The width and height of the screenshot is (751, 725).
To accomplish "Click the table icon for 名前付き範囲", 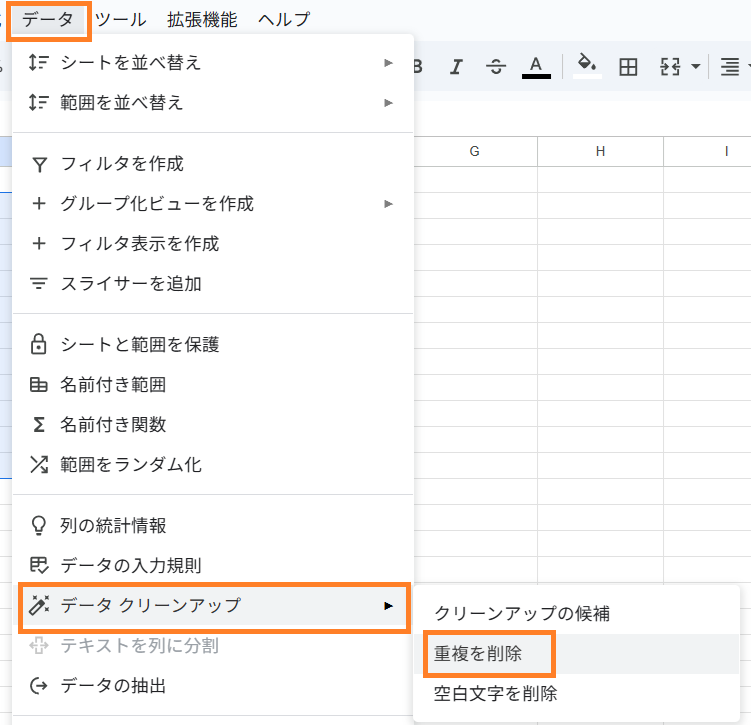I will [39, 385].
